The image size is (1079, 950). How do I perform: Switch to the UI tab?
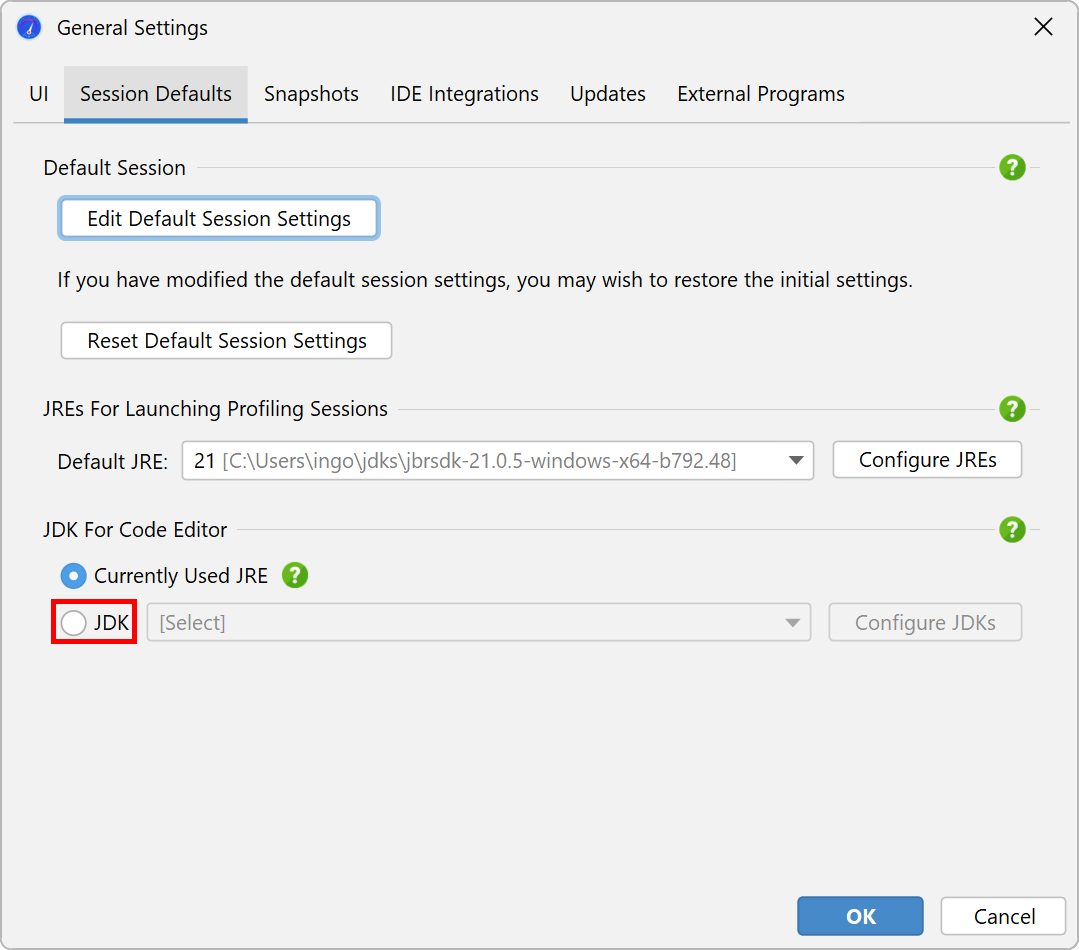click(39, 94)
